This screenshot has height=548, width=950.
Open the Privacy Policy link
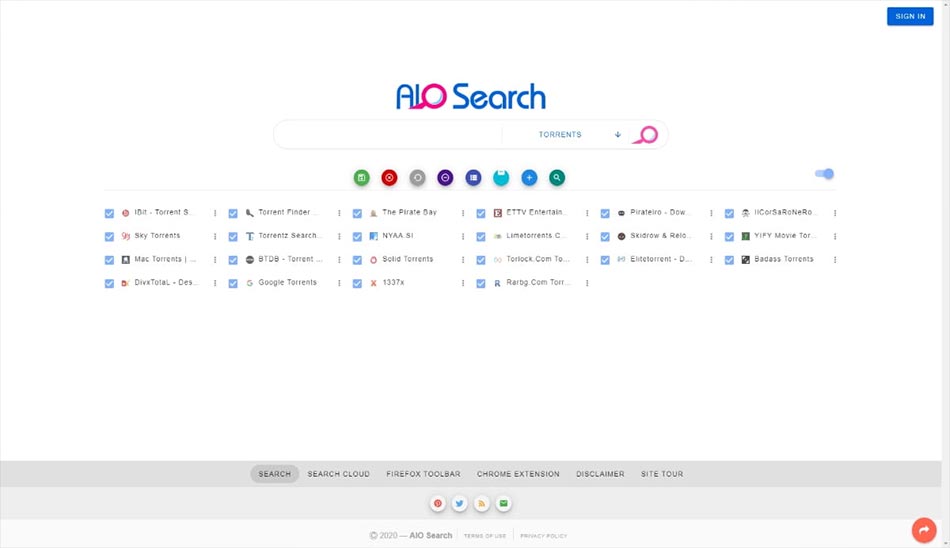click(543, 536)
